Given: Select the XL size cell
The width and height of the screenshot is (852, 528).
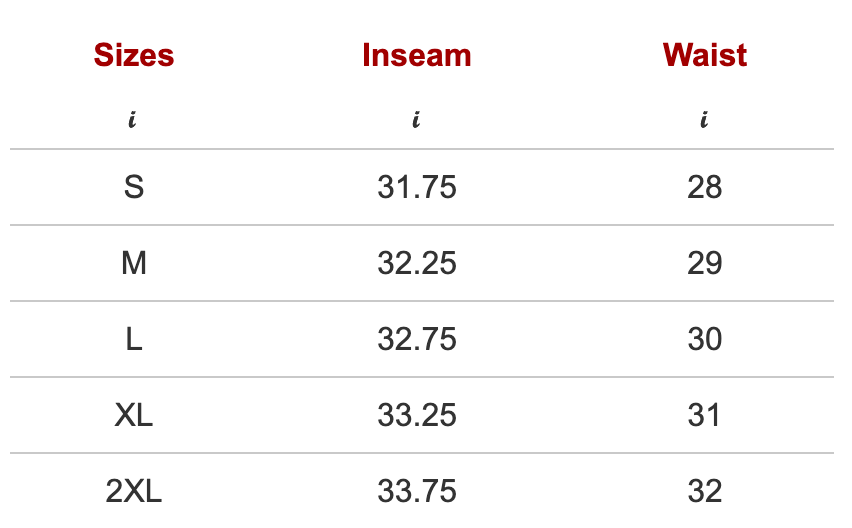Looking at the screenshot, I should click(x=134, y=415).
